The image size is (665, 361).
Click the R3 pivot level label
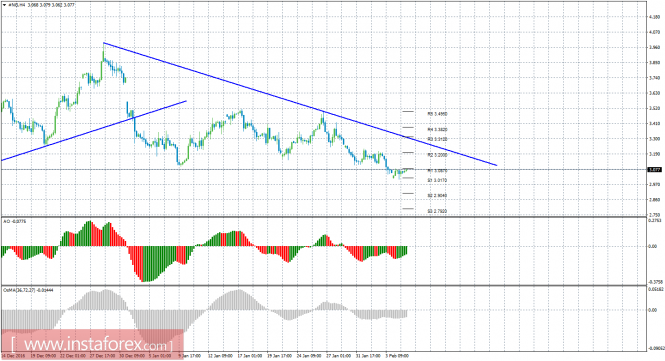point(437,139)
